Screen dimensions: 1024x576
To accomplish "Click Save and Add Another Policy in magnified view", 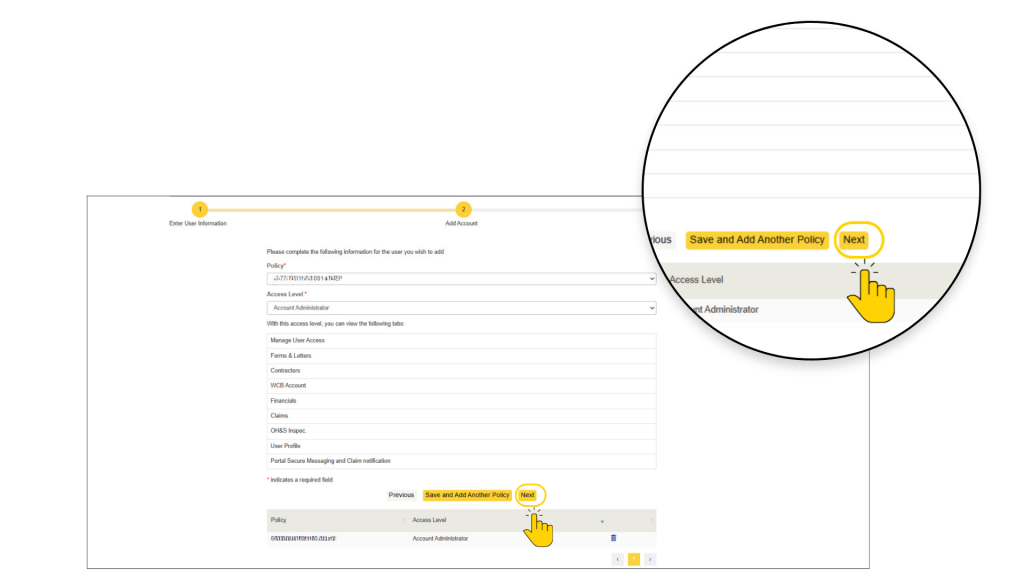I will tap(757, 240).
